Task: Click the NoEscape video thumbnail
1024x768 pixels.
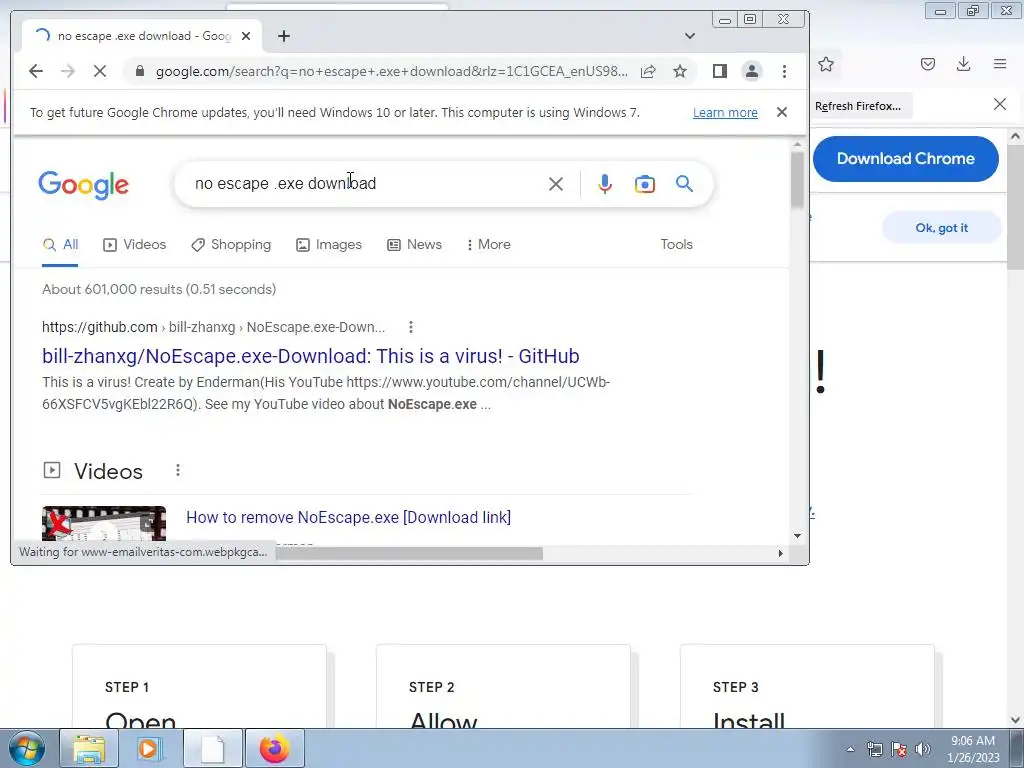Action: click(104, 524)
